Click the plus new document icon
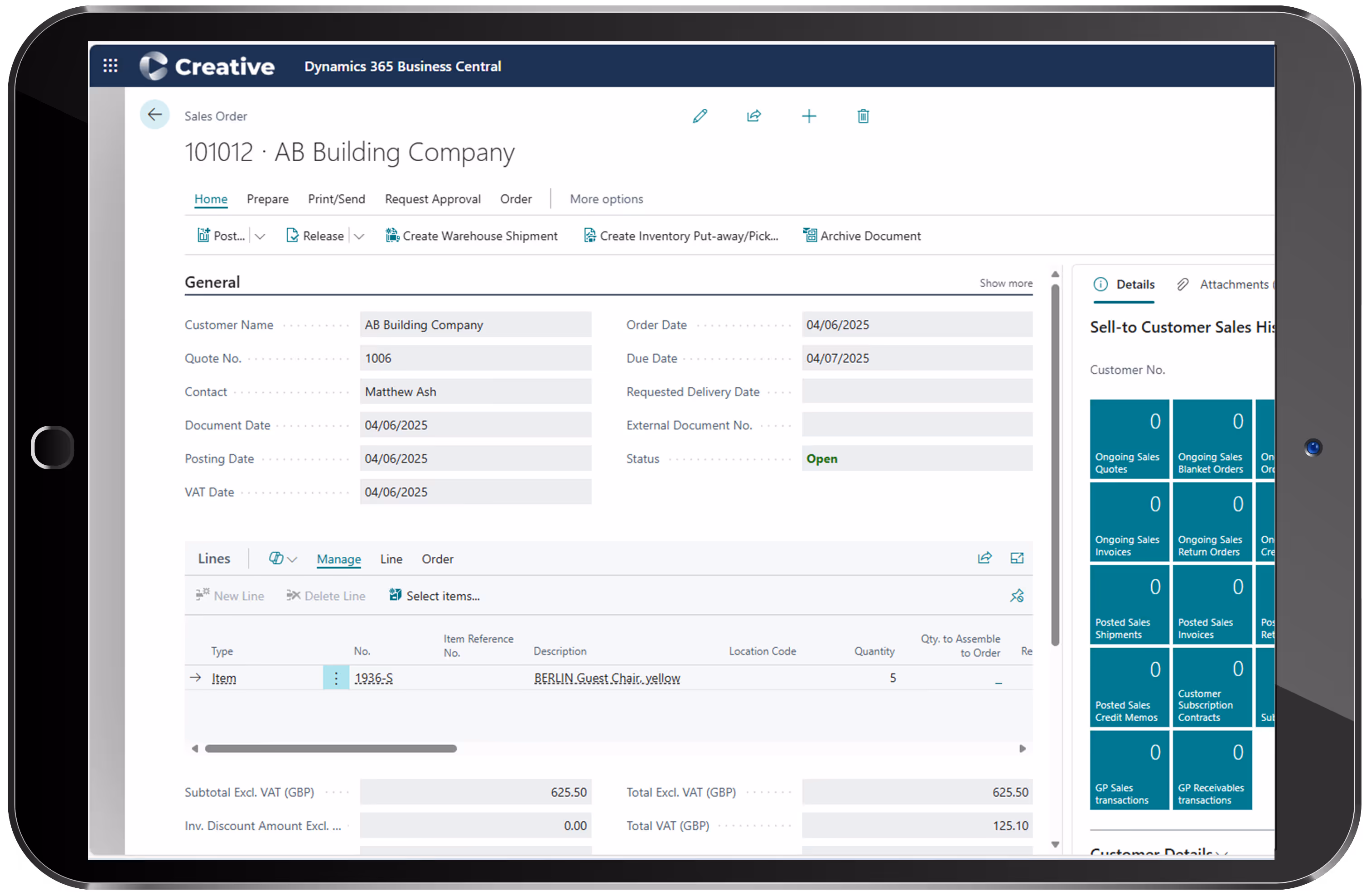 click(809, 116)
